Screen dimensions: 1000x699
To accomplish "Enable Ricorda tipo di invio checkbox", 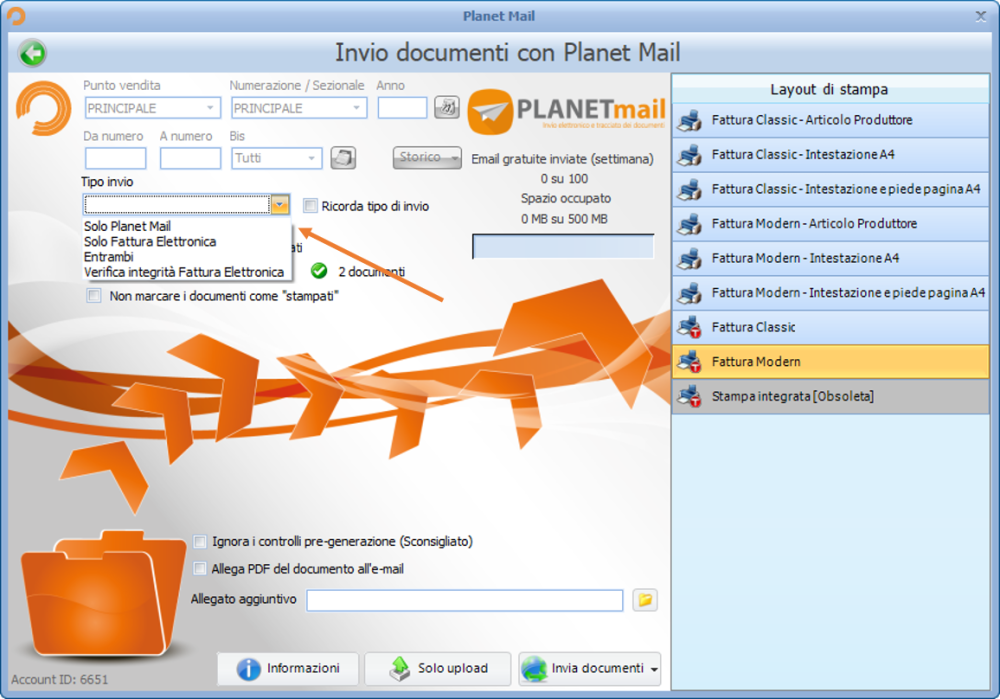I will [x=310, y=205].
